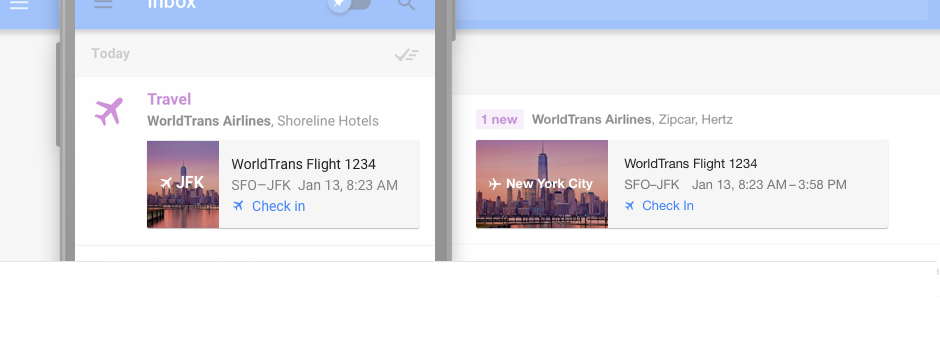Open the JFK skyline thumbnail
The height and width of the screenshot is (360, 940).
183,184
